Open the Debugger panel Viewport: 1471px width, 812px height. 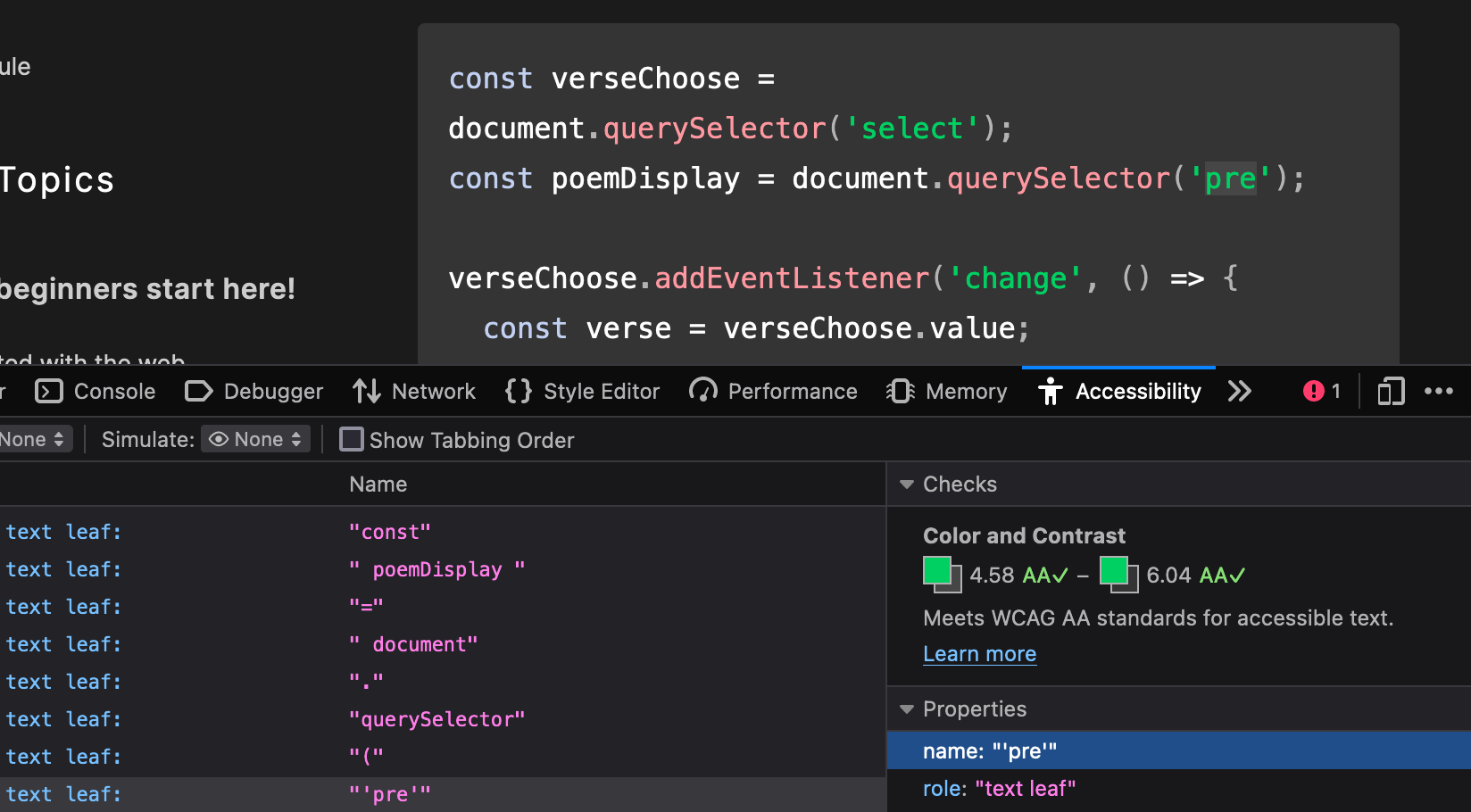pos(253,391)
